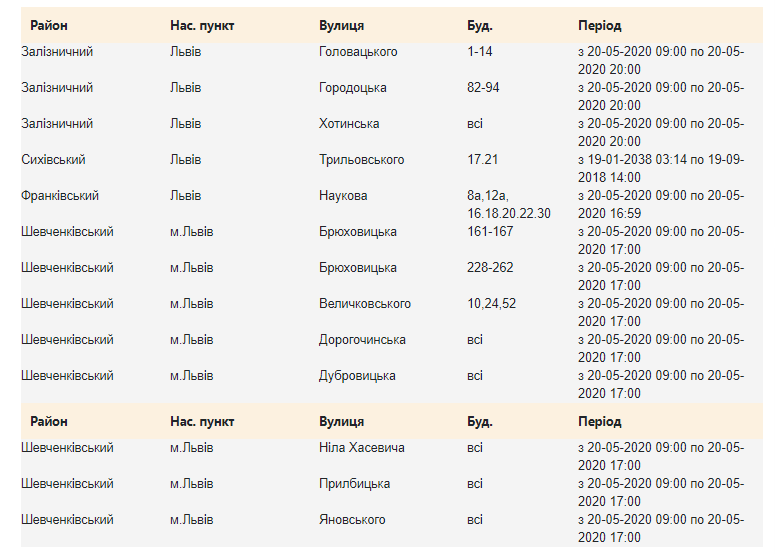Click the first "Період" column header
The width and height of the screenshot is (775, 558).
click(x=599, y=25)
